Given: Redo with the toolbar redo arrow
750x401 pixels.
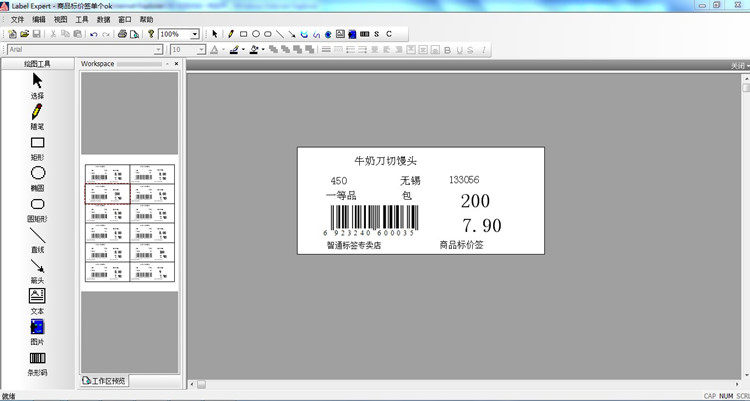Looking at the screenshot, I should pyautogui.click(x=106, y=34).
